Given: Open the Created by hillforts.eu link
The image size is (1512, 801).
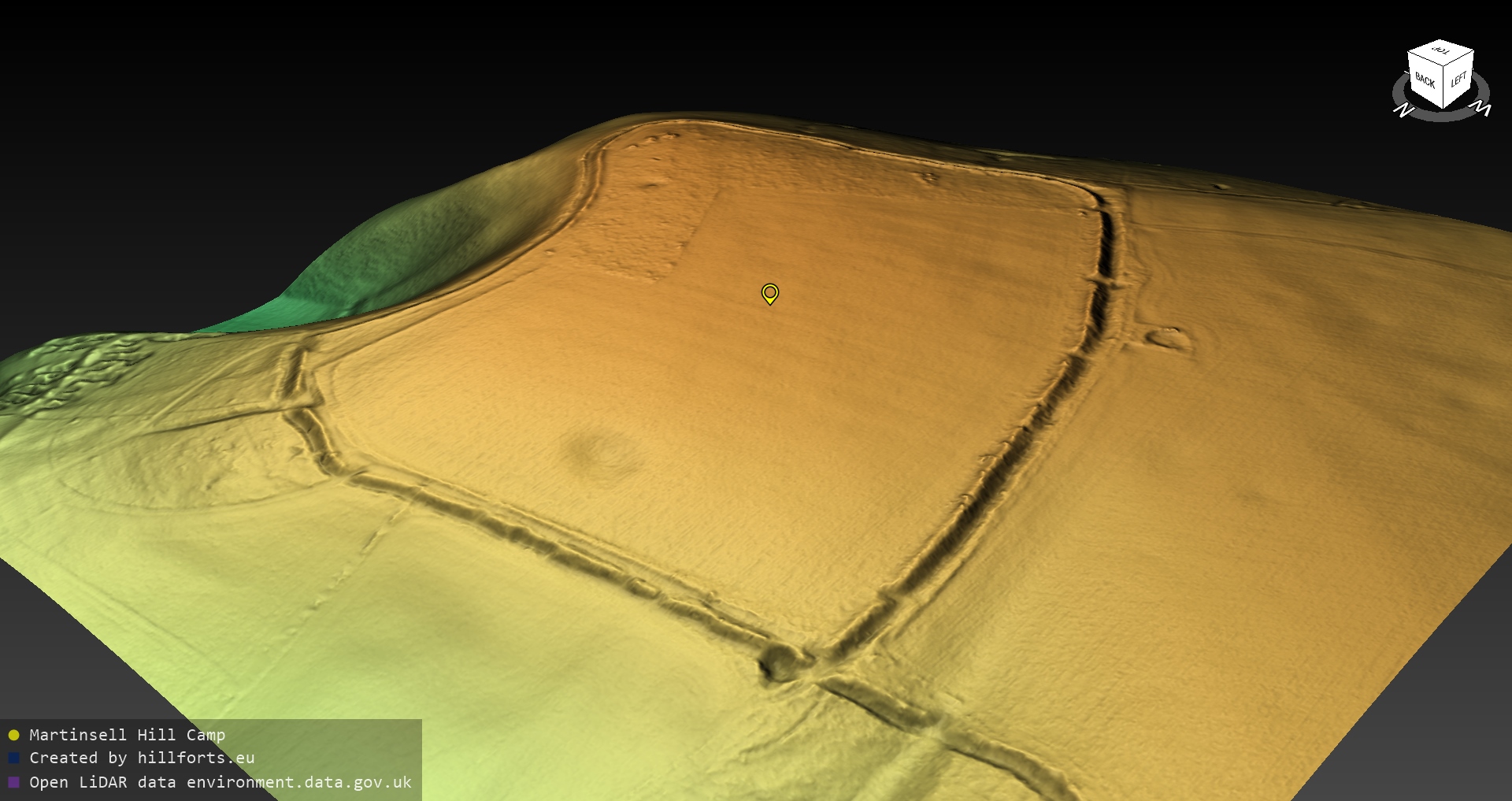Looking at the screenshot, I should tap(142, 758).
